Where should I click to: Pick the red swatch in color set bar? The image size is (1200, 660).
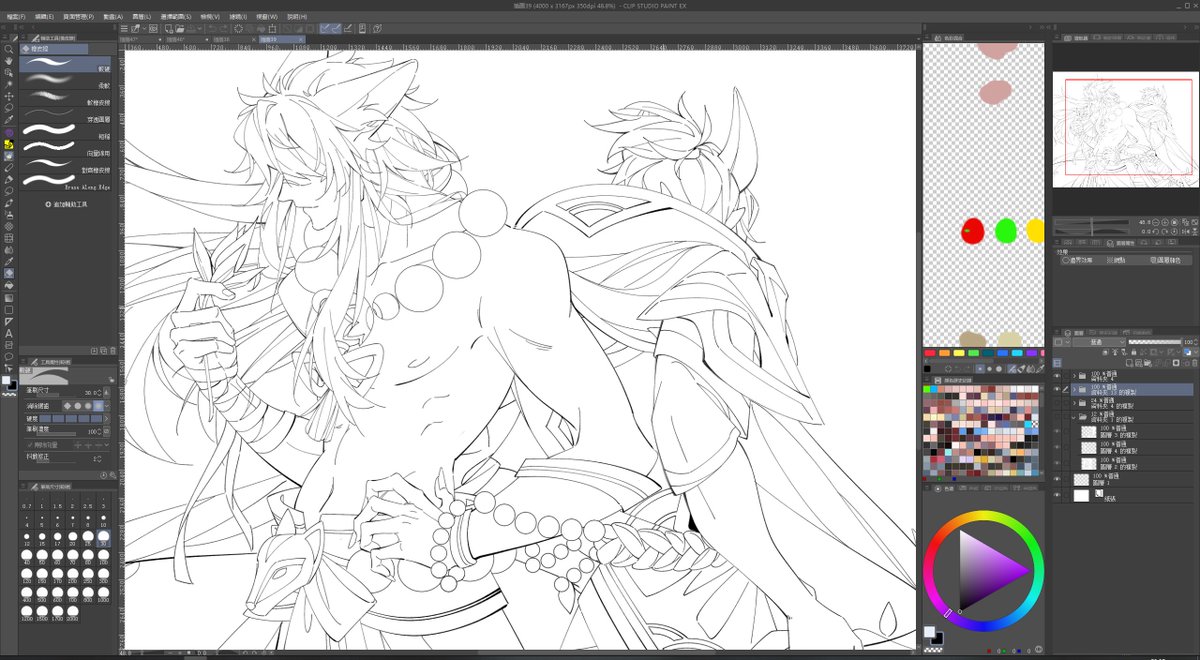pyautogui.click(x=929, y=353)
